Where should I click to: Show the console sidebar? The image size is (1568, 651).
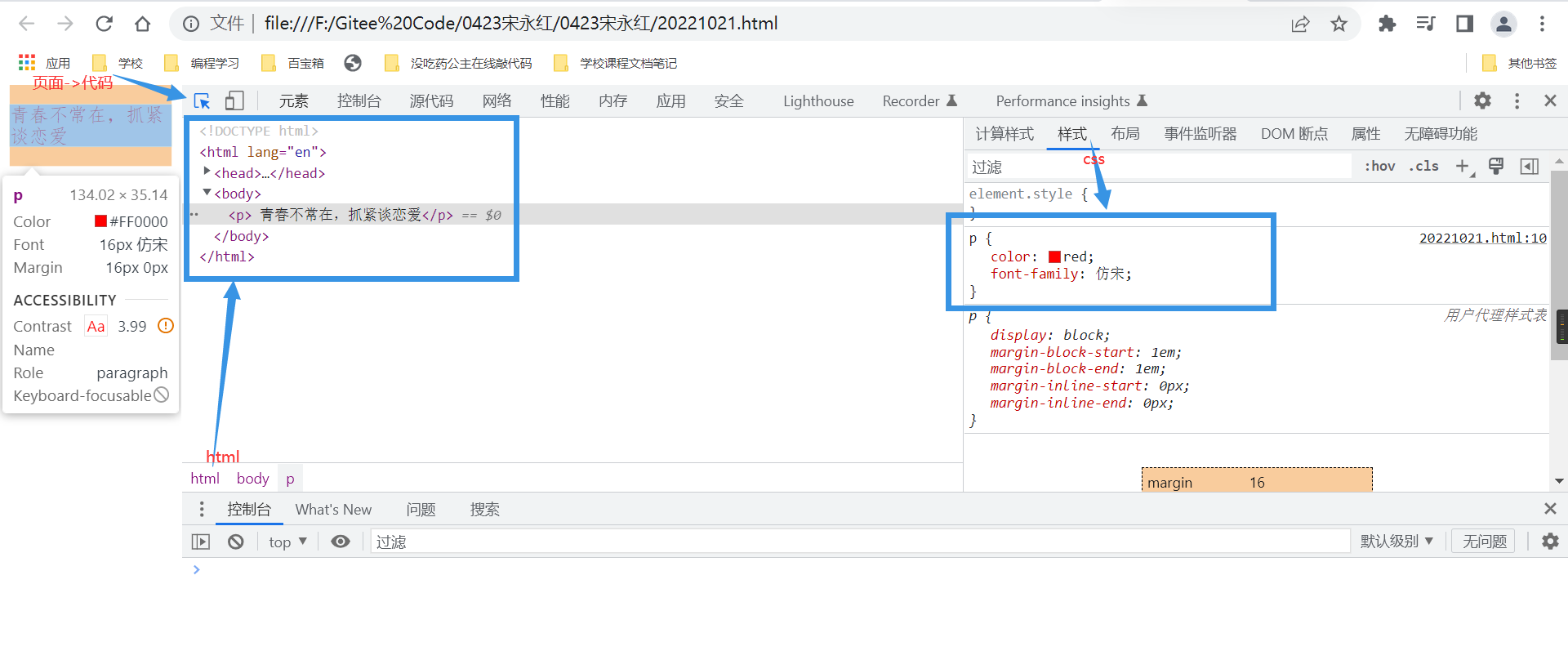pyautogui.click(x=201, y=542)
